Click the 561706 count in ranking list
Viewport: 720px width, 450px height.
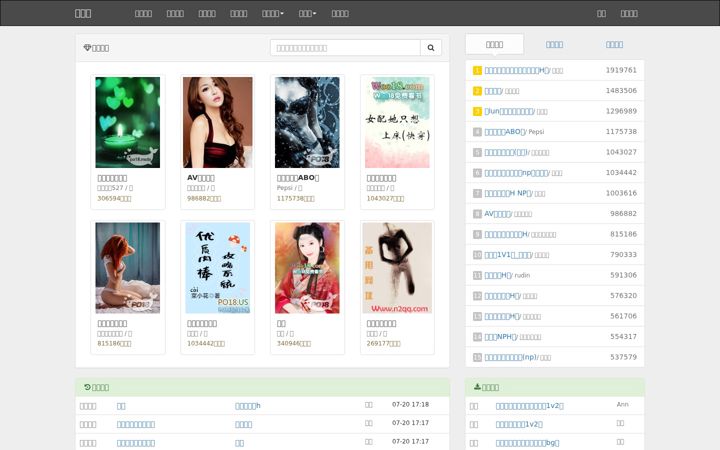pos(624,316)
